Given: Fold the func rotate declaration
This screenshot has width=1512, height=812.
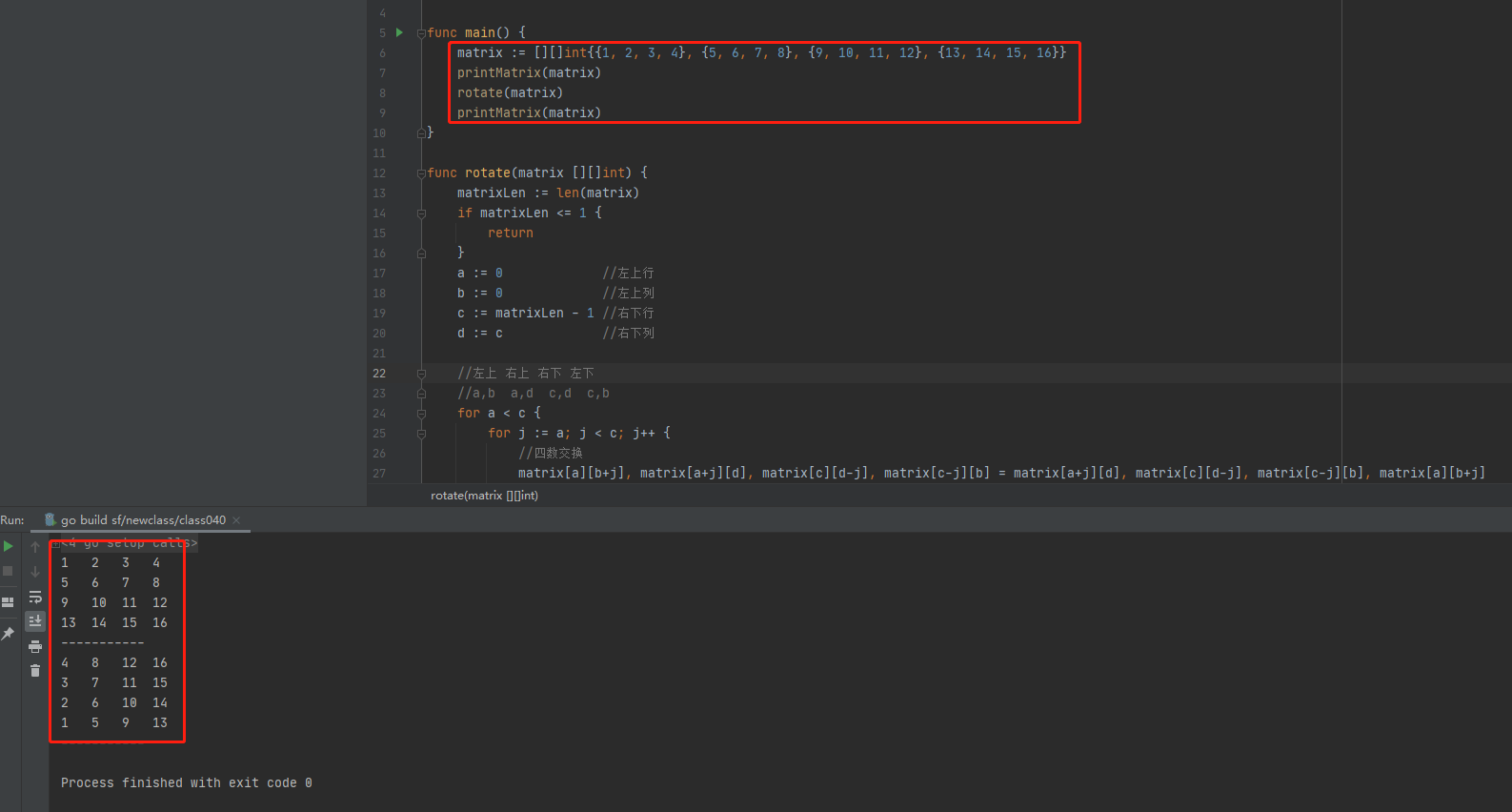Looking at the screenshot, I should click(x=421, y=173).
